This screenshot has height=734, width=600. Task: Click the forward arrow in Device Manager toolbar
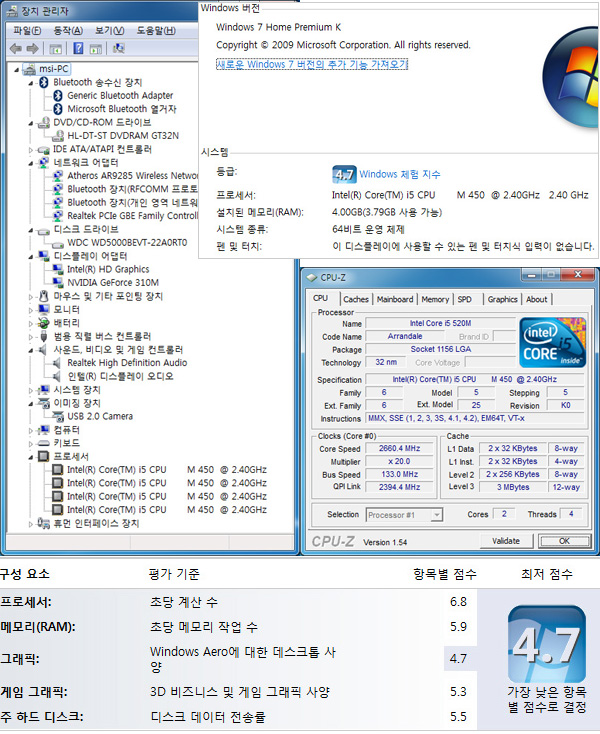click(33, 48)
